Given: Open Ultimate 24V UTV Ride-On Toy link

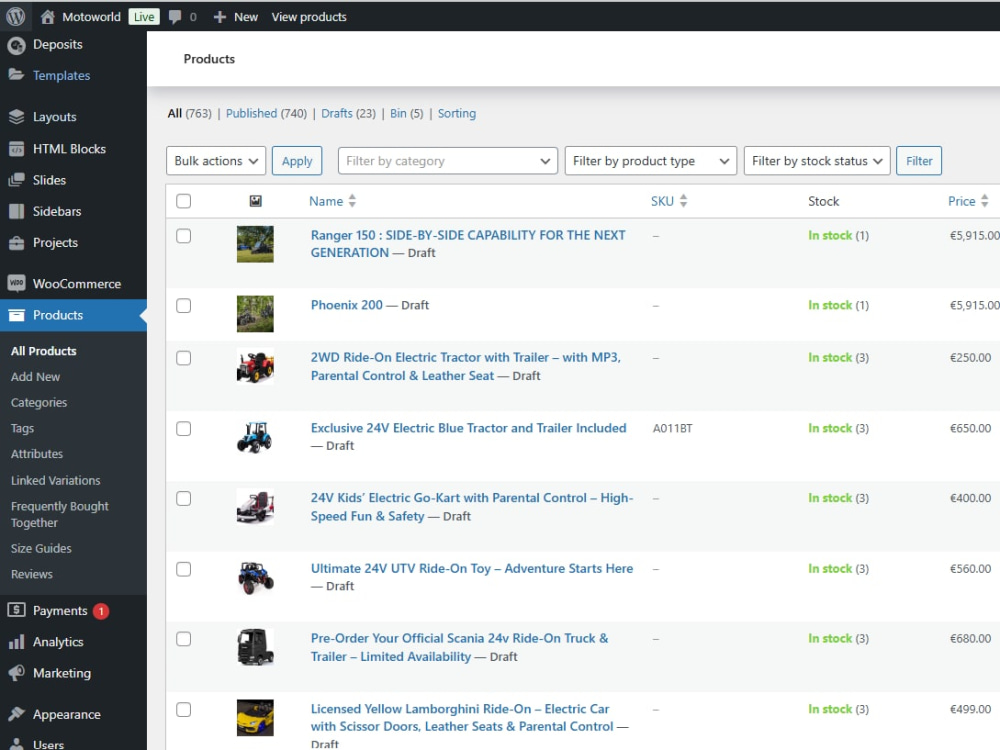Looking at the screenshot, I should point(472,568).
